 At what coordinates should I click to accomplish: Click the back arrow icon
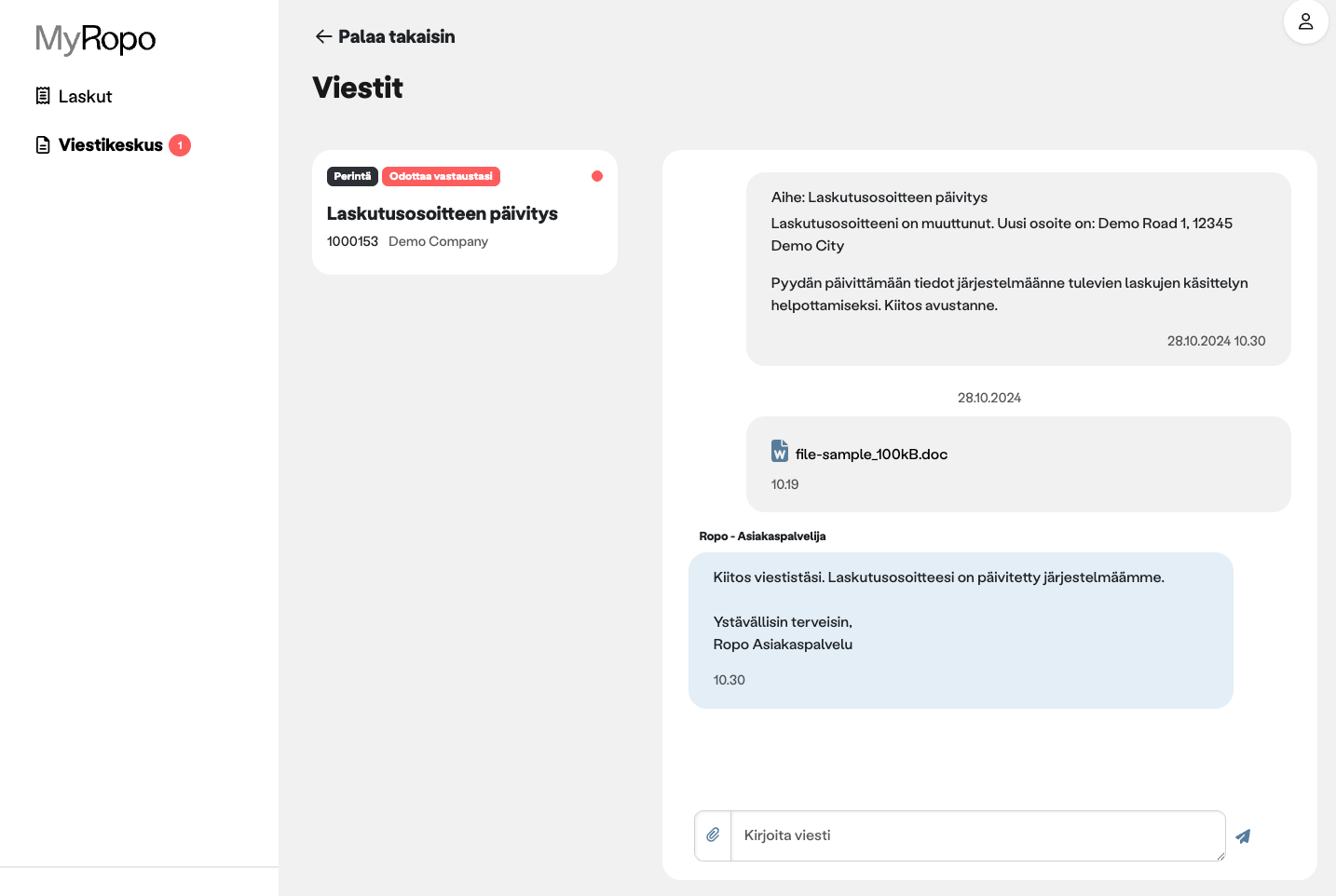click(x=323, y=36)
